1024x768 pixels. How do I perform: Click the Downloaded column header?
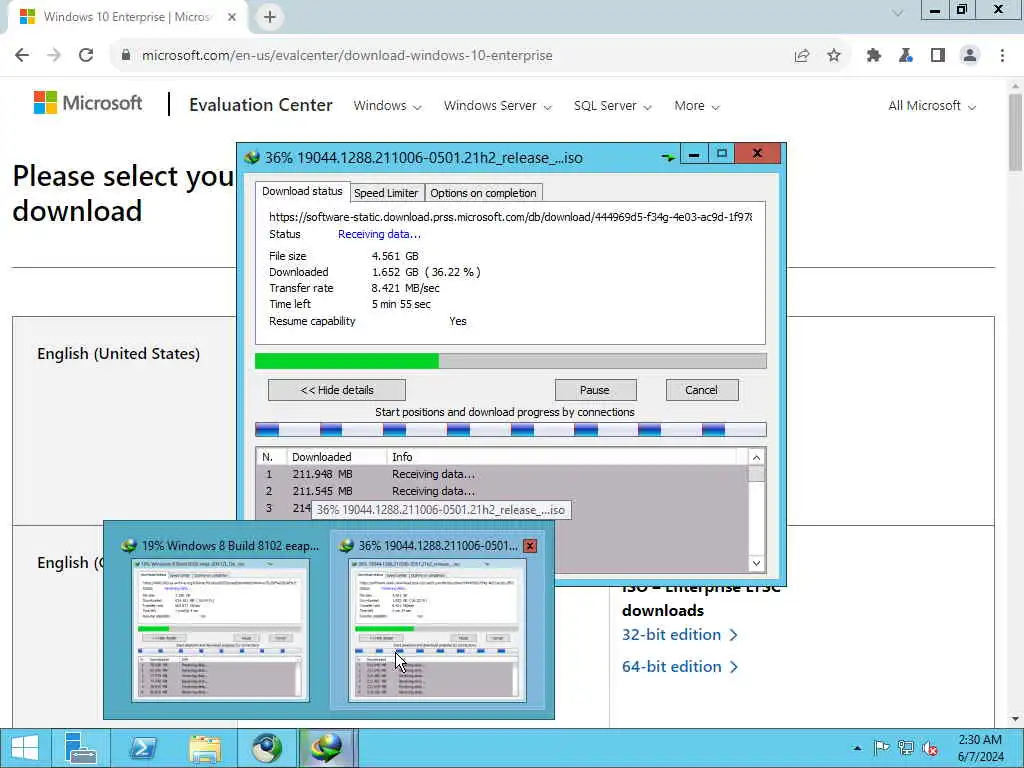(x=337, y=457)
